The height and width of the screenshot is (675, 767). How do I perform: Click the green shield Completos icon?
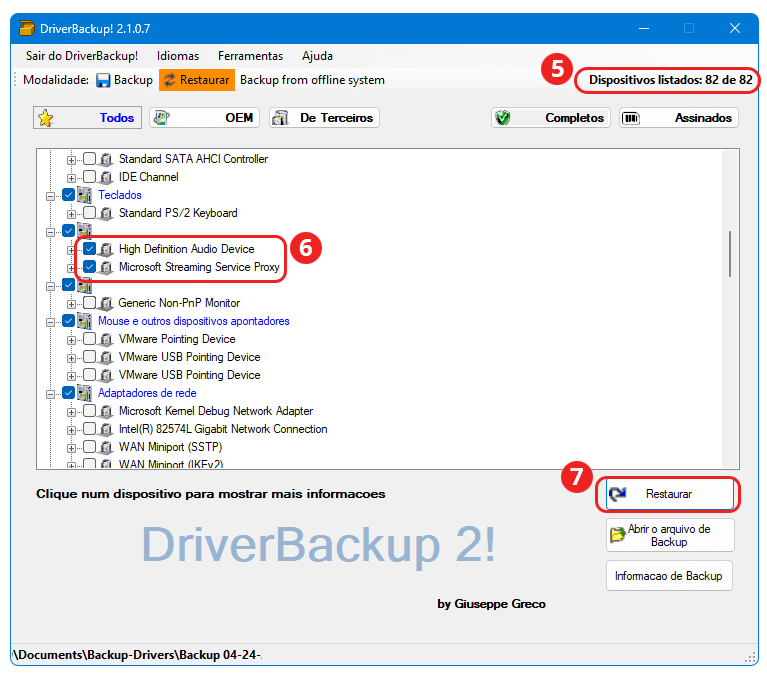[x=502, y=118]
